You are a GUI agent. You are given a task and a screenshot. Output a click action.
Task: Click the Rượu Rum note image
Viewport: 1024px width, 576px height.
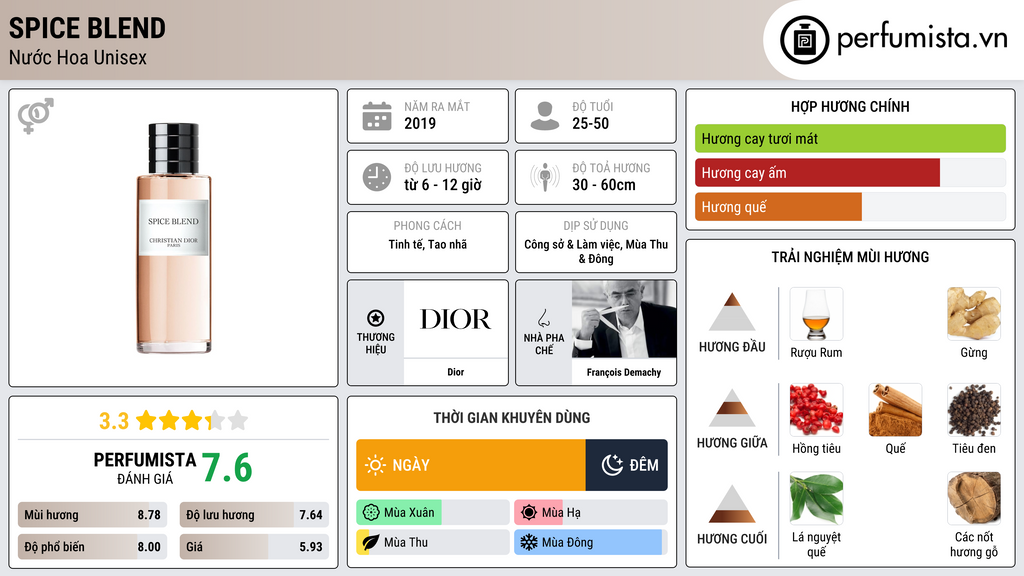816,314
